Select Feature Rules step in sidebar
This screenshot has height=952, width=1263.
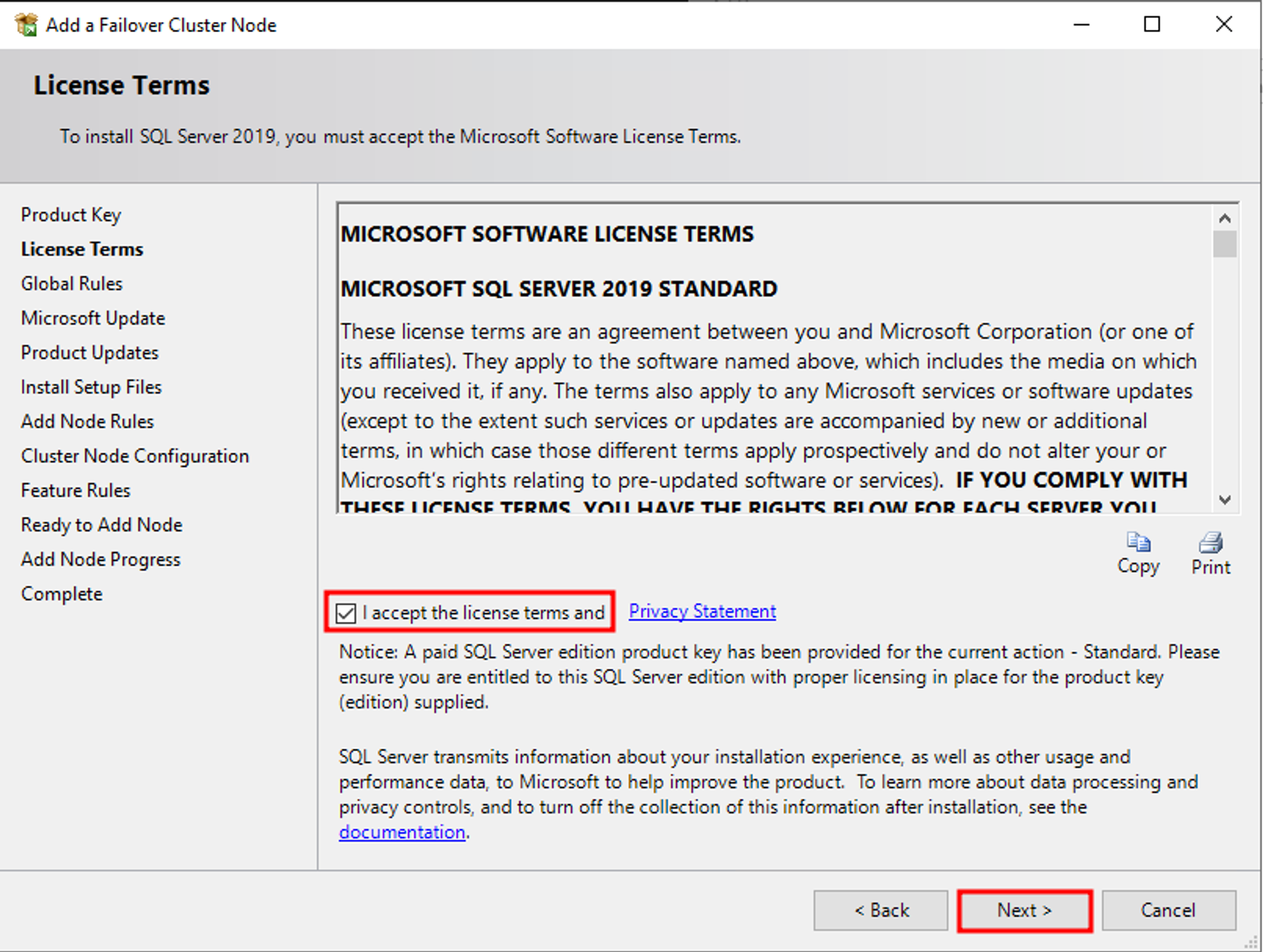point(75,491)
